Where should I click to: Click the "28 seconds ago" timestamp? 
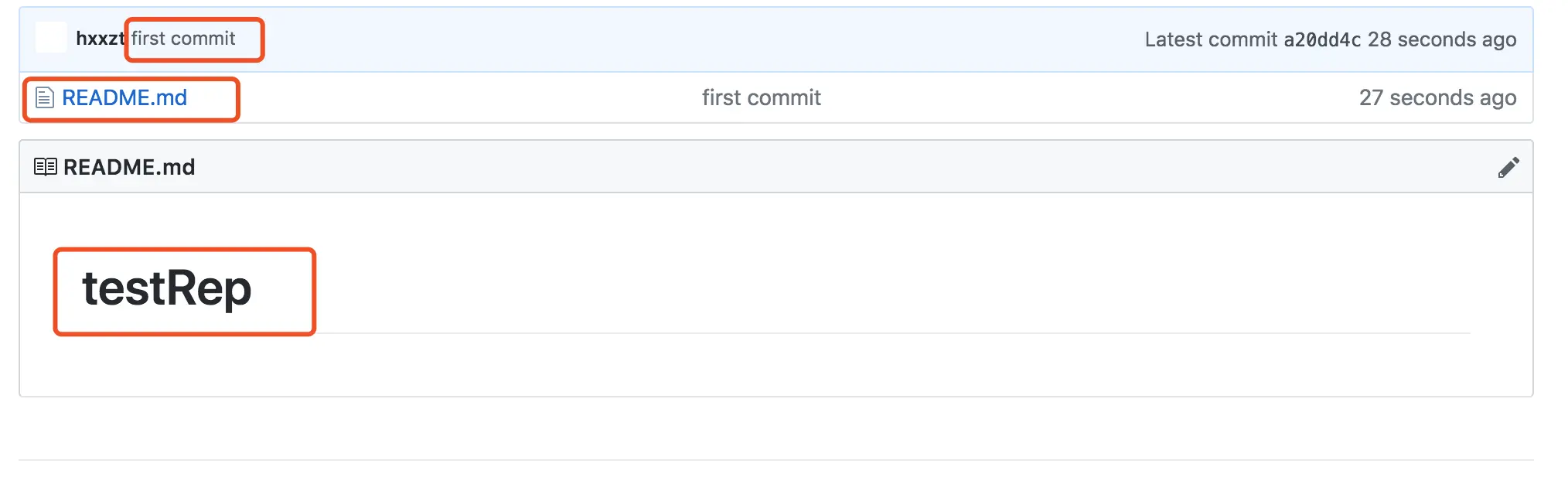point(1441,39)
